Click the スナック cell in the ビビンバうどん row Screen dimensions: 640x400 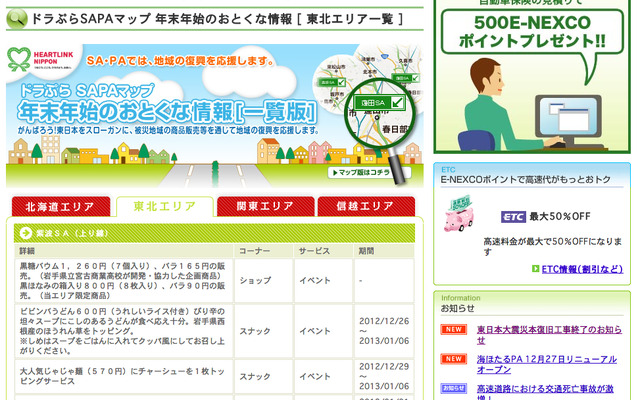point(264,331)
